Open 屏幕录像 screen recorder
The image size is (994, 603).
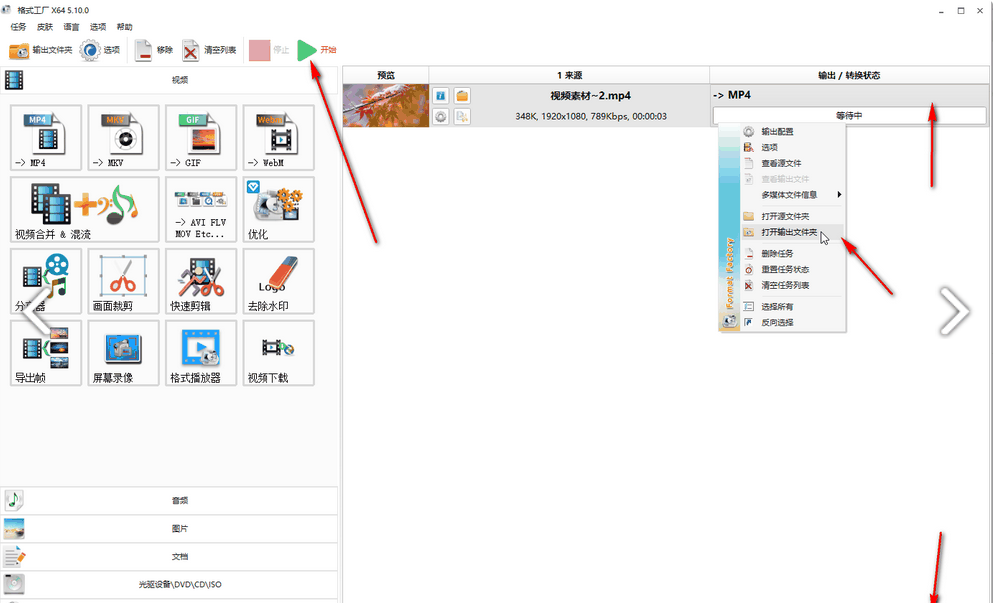click(123, 352)
